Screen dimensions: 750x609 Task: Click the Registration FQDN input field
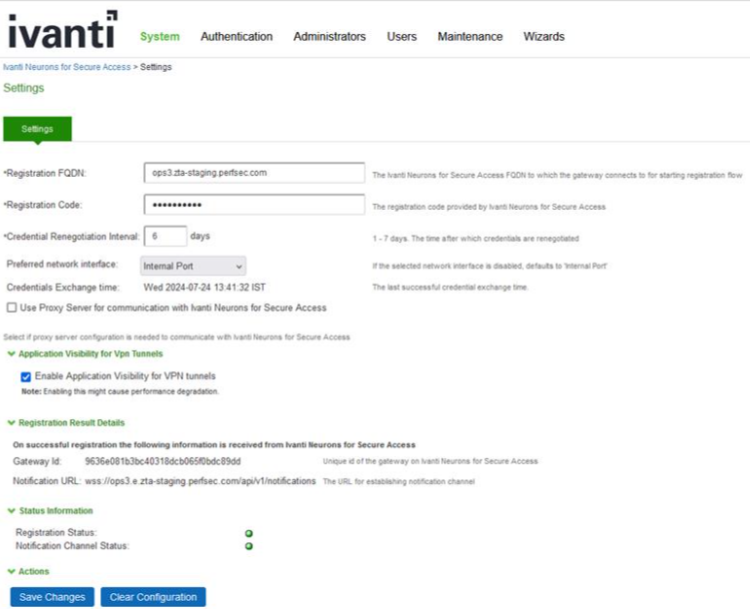254,173
